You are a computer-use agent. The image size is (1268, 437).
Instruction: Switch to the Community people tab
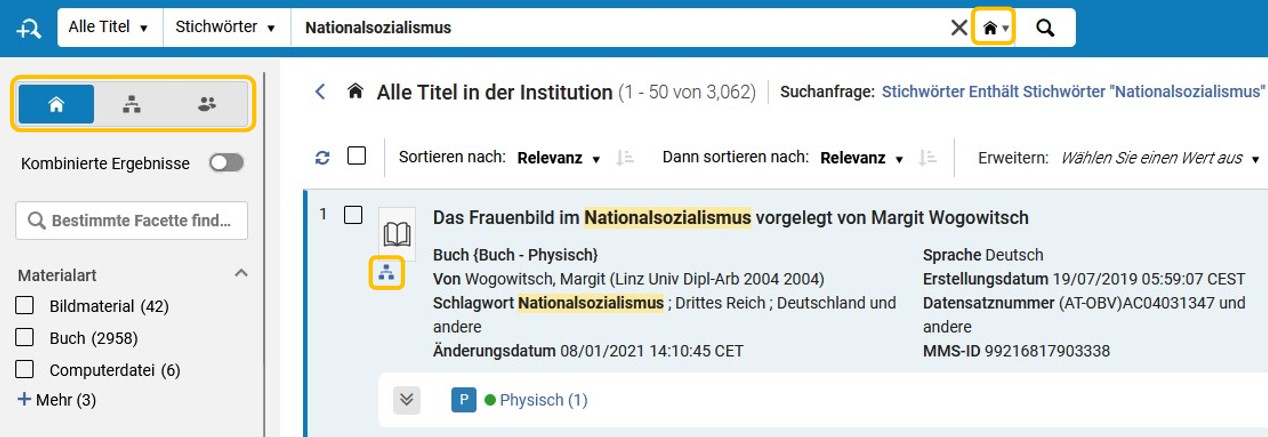(x=207, y=104)
